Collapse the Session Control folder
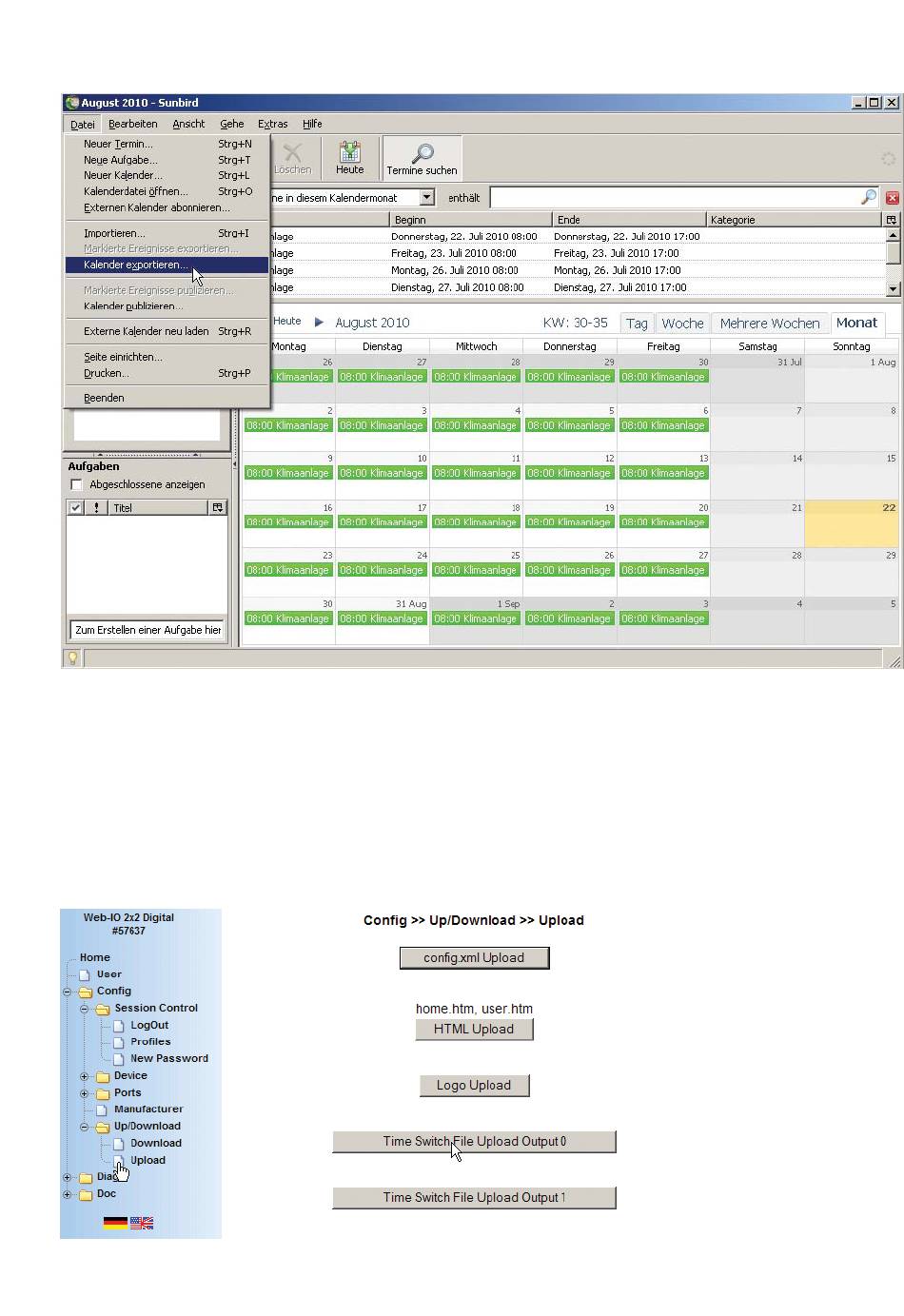Viewport: 904px width, 1316px height. 84,1008
